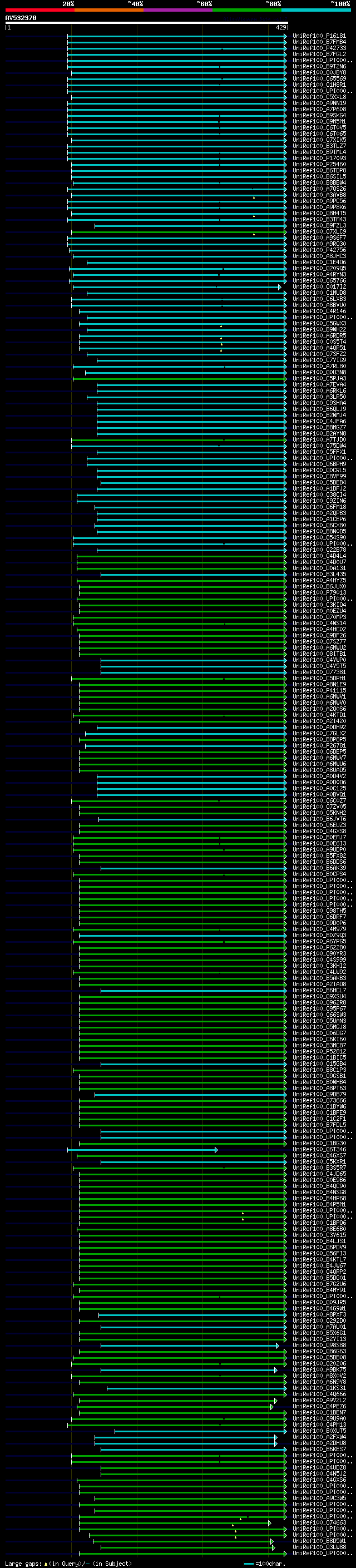Viewport: 356px width, 1568px height.
Task: Click the cyan alignment bar for UniRef100_Q017I2
Action: [x=176, y=286]
